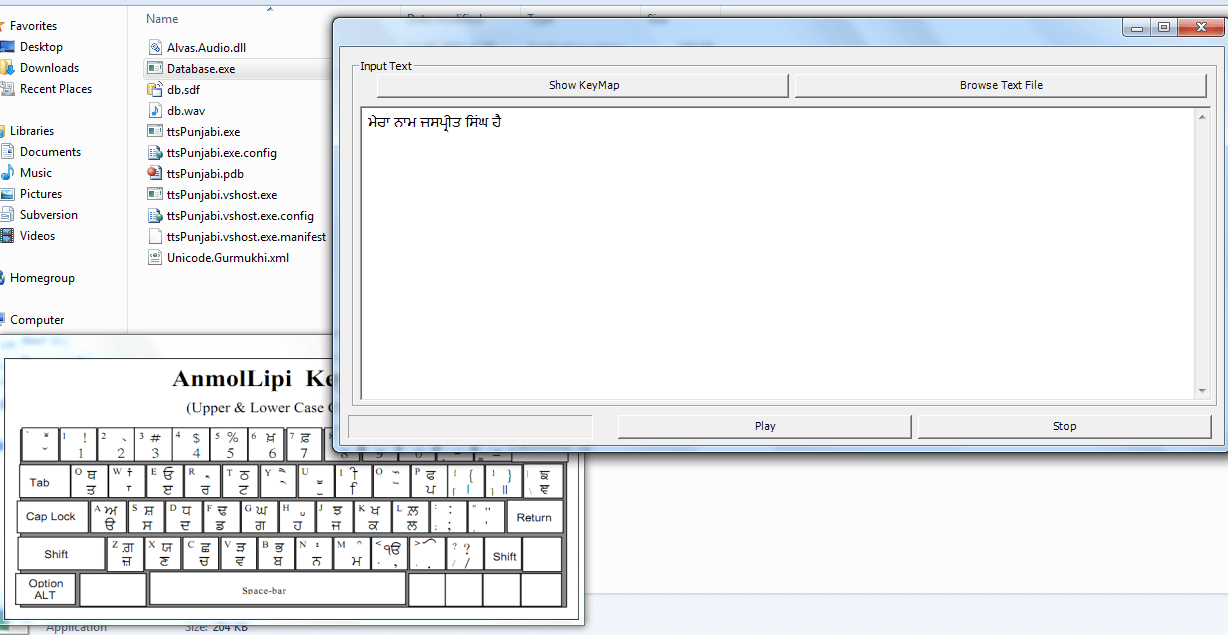Click the Unicode.Gurmukhi.xml file icon
This screenshot has height=635, width=1228.
coord(155,257)
